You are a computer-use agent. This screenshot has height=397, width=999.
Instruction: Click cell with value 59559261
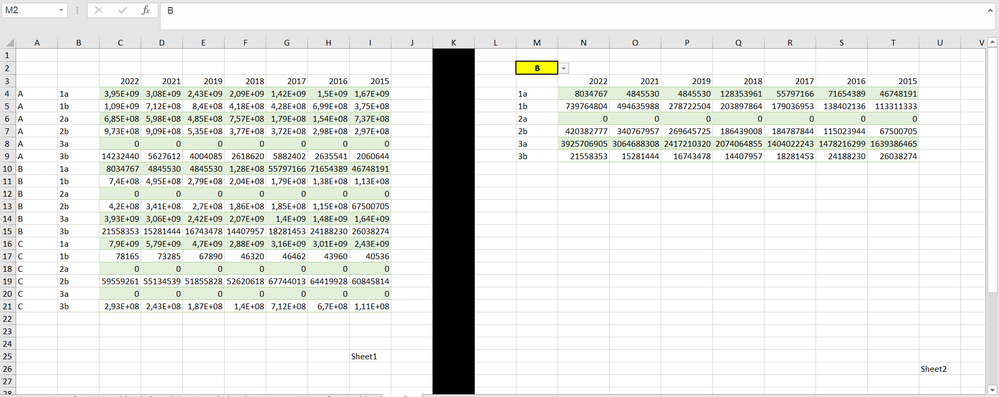tap(120, 281)
